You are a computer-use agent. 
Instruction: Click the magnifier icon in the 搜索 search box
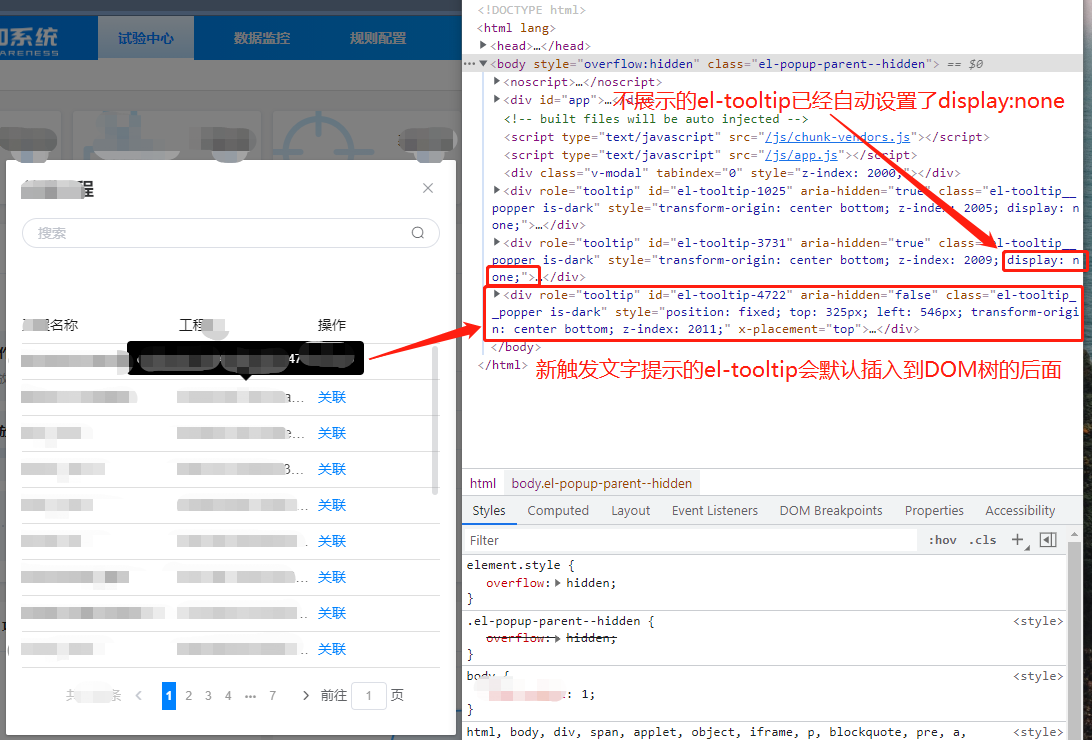click(x=418, y=232)
